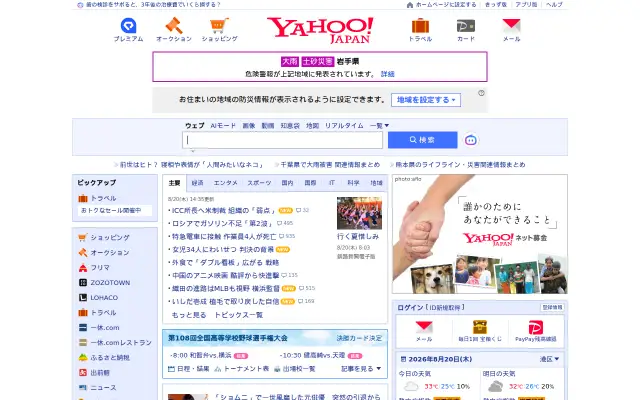Switch search to AIモード

pos(223,126)
